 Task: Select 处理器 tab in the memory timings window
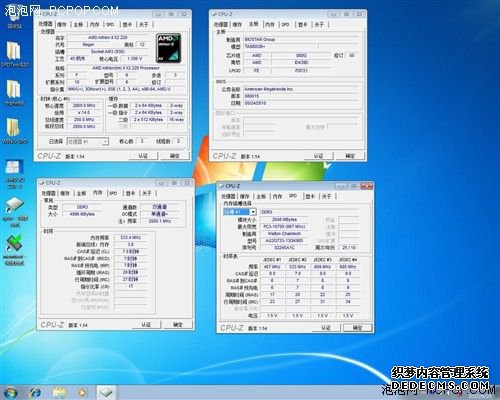click(48, 193)
